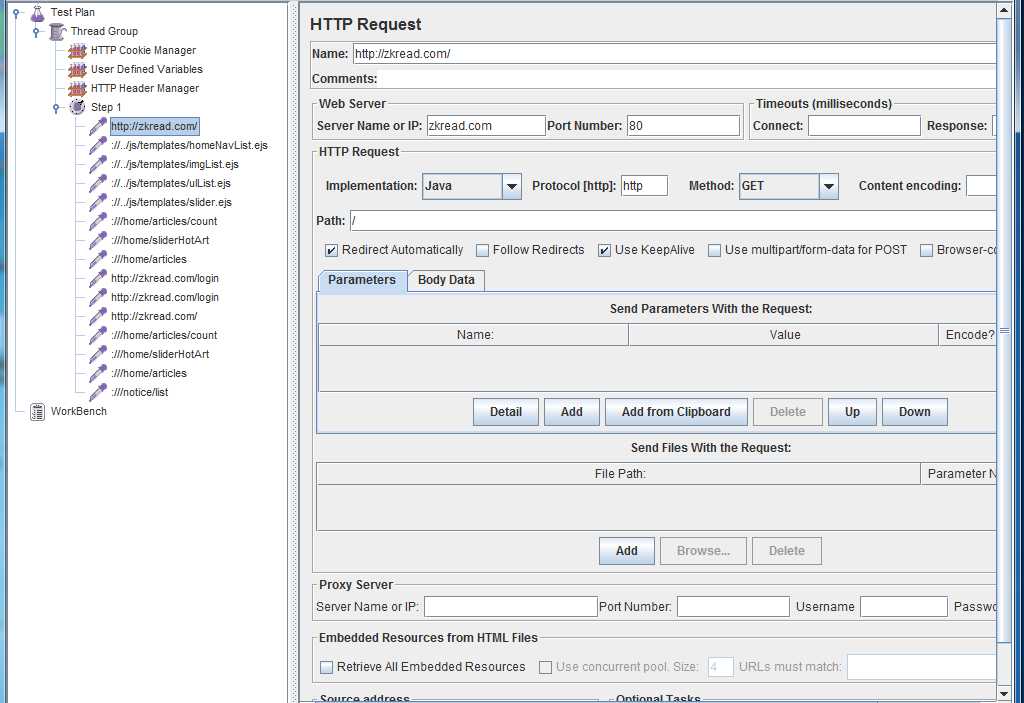
Task: Disable the Redirect Automatically checkbox
Action: tap(332, 250)
